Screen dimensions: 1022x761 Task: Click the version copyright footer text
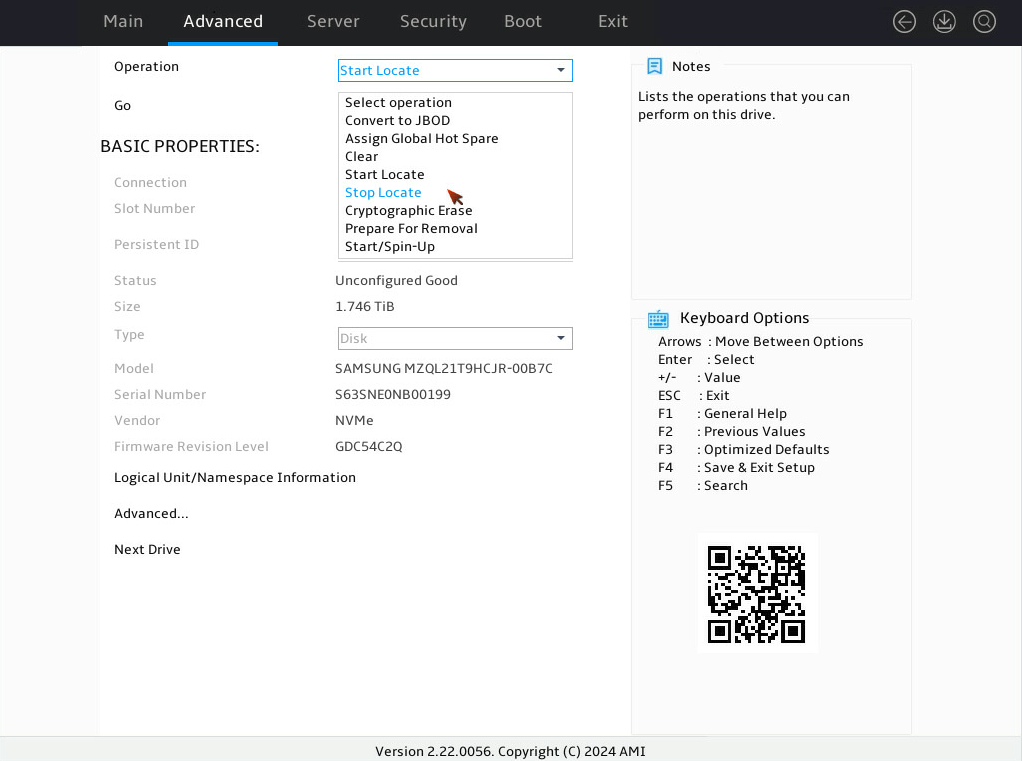coord(510,751)
